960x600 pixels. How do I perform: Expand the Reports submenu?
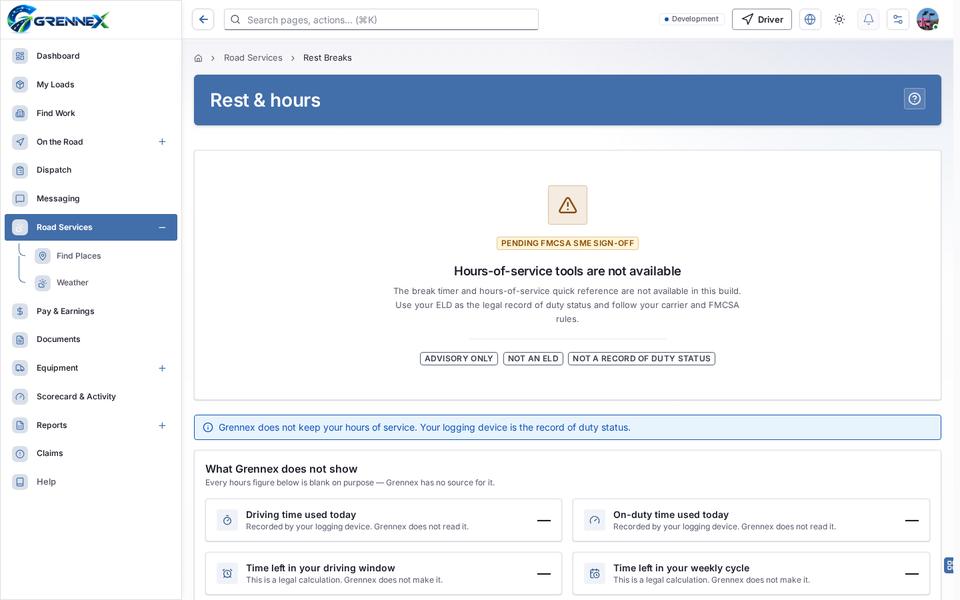162,425
